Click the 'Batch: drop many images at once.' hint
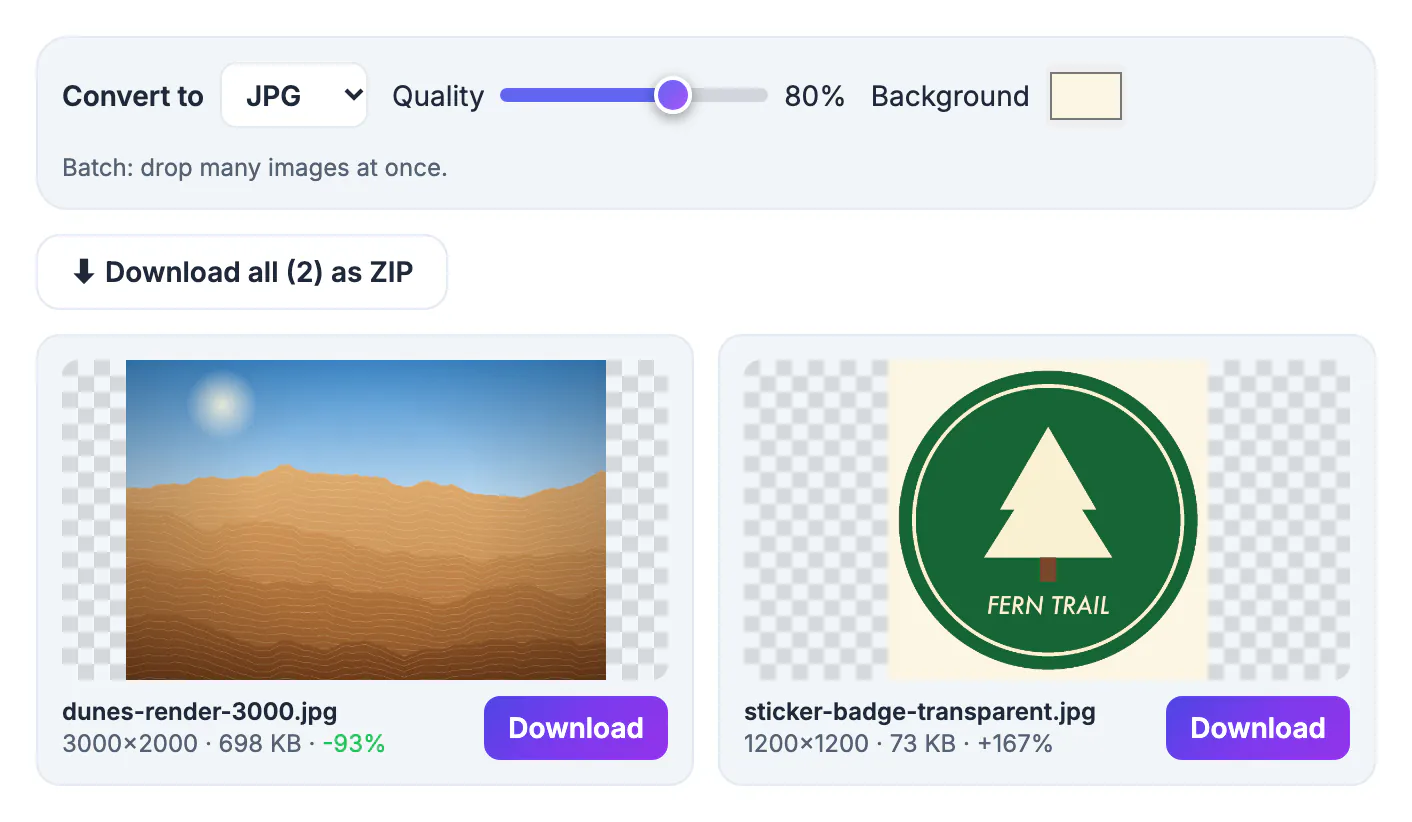The width and height of the screenshot is (1412, 822). pyautogui.click(x=255, y=168)
